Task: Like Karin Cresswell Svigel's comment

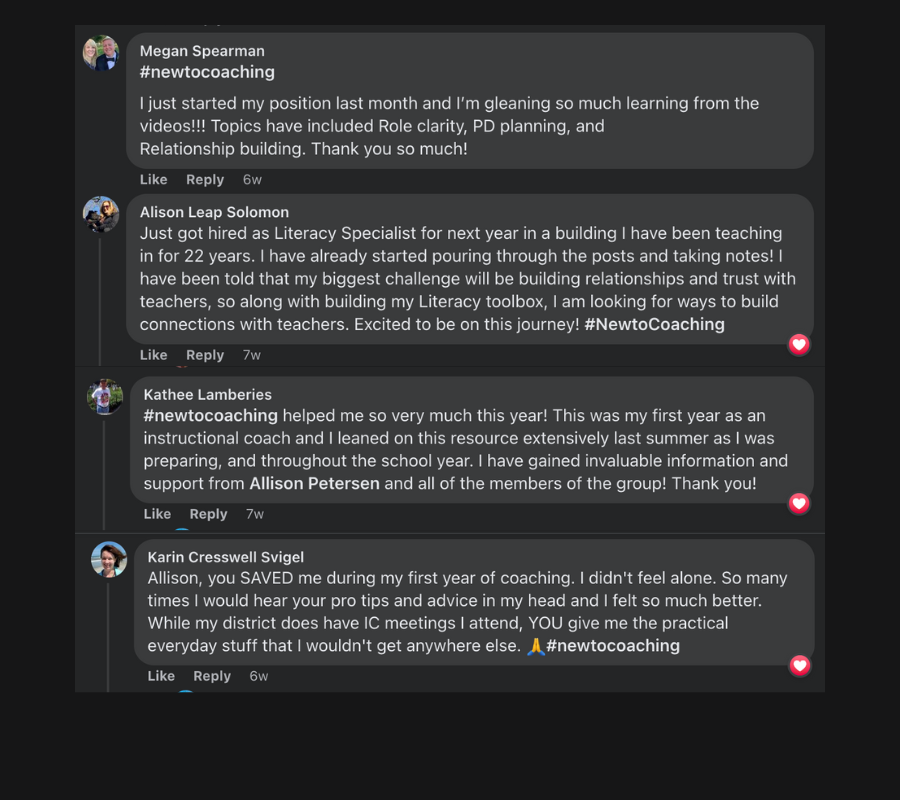Action: 161,676
